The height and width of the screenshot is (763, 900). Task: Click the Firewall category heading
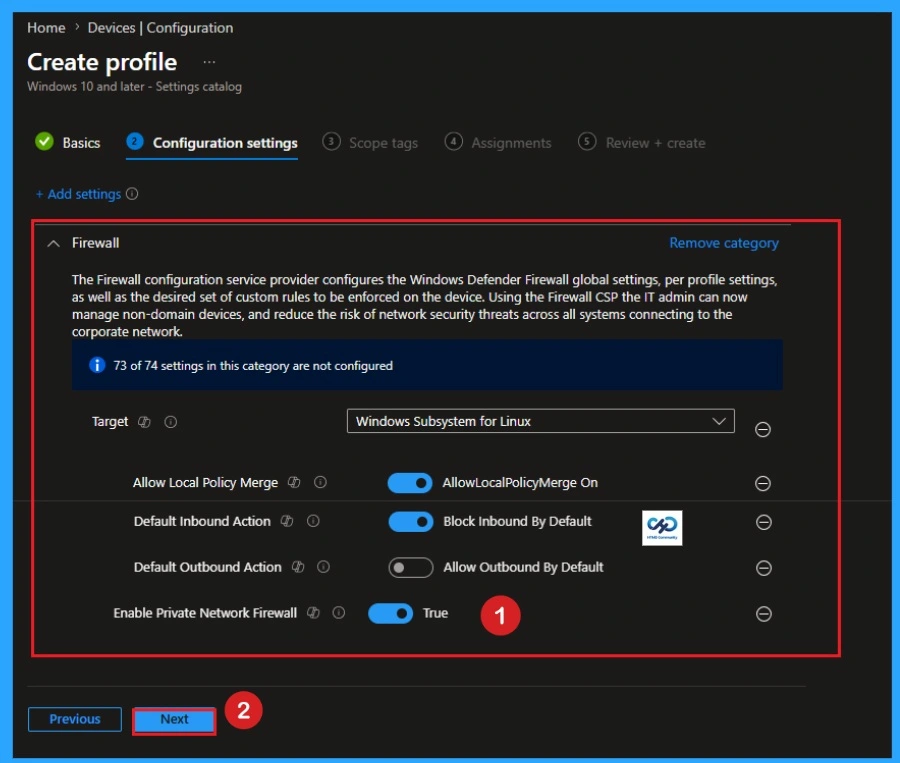pos(95,243)
